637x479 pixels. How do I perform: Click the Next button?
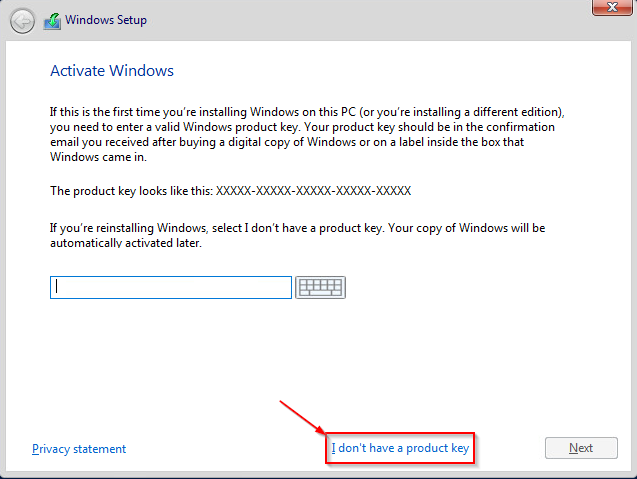point(581,448)
